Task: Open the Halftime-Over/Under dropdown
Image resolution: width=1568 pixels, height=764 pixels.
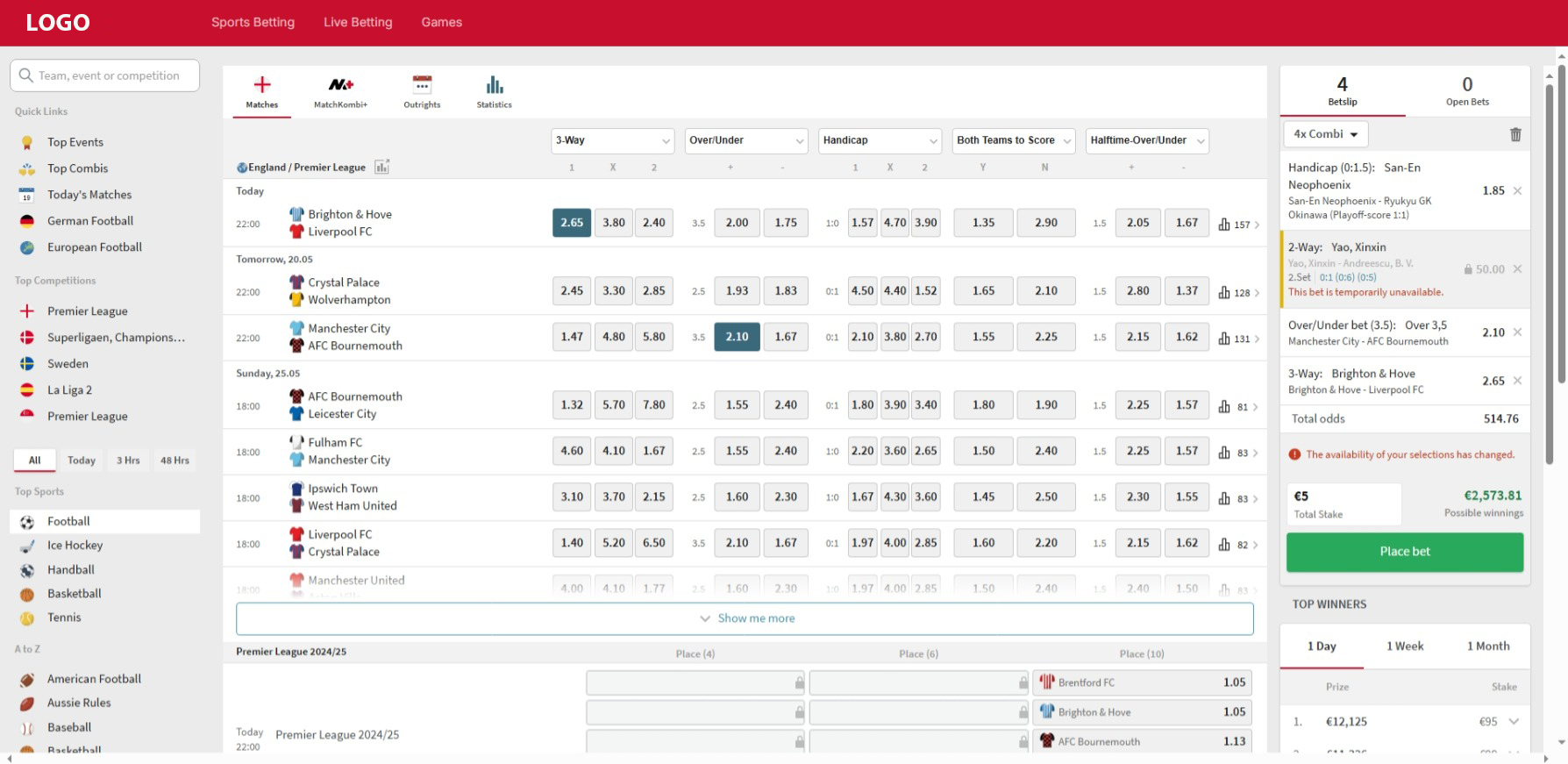Action: [1148, 140]
